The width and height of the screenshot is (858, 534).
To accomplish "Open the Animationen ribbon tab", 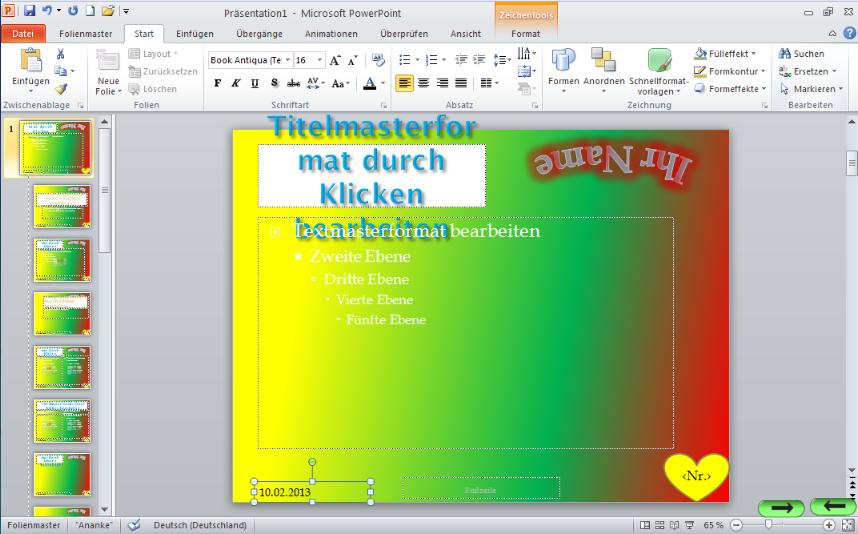I will [331, 33].
